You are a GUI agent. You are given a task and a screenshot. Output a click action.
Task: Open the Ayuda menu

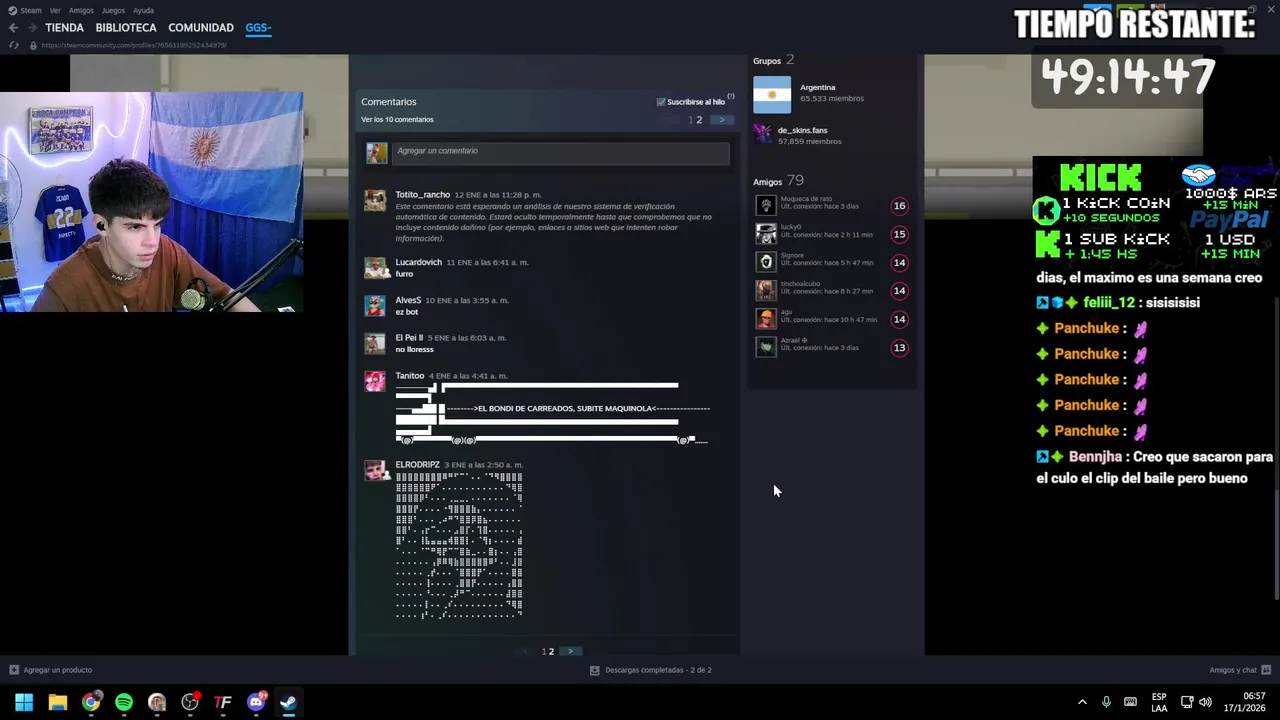point(143,10)
